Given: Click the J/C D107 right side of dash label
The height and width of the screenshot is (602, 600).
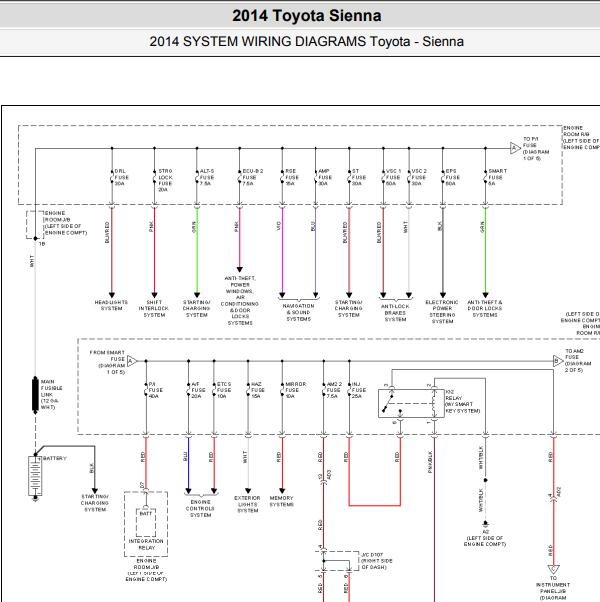Looking at the screenshot, I should [x=376, y=561].
